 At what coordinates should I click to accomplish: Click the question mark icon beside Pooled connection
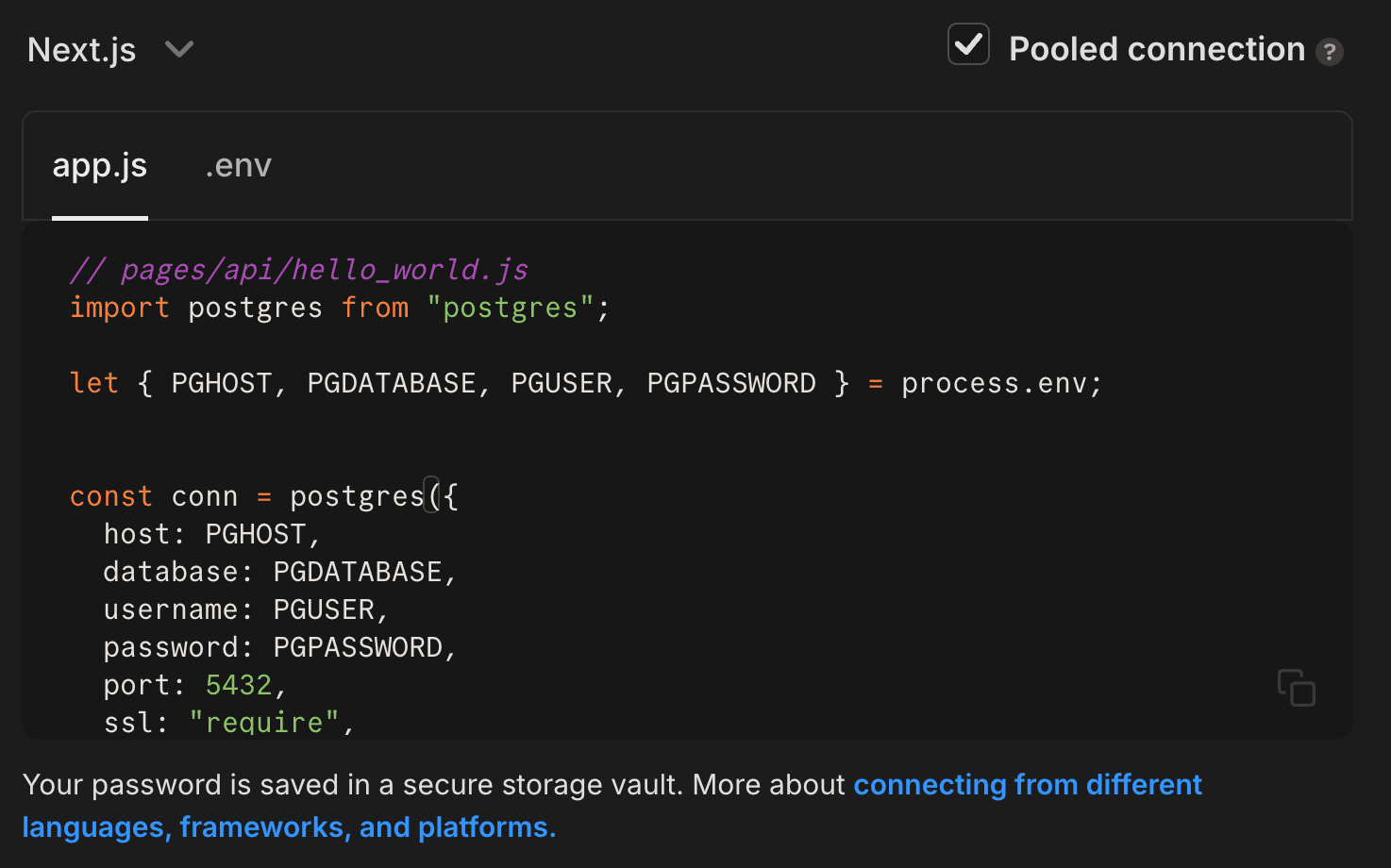point(1331,53)
